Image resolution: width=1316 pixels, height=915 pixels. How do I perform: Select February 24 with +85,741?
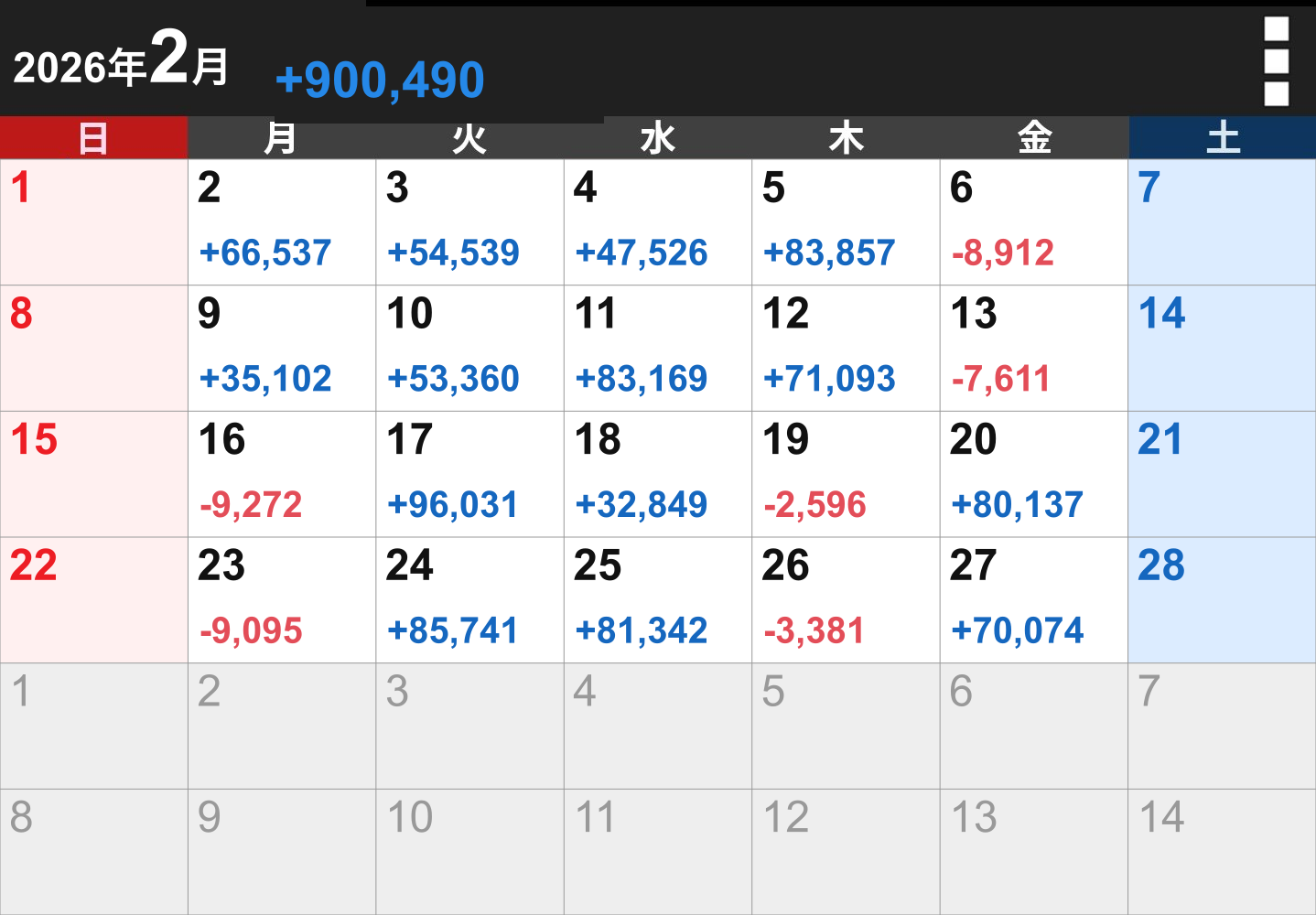(470, 600)
